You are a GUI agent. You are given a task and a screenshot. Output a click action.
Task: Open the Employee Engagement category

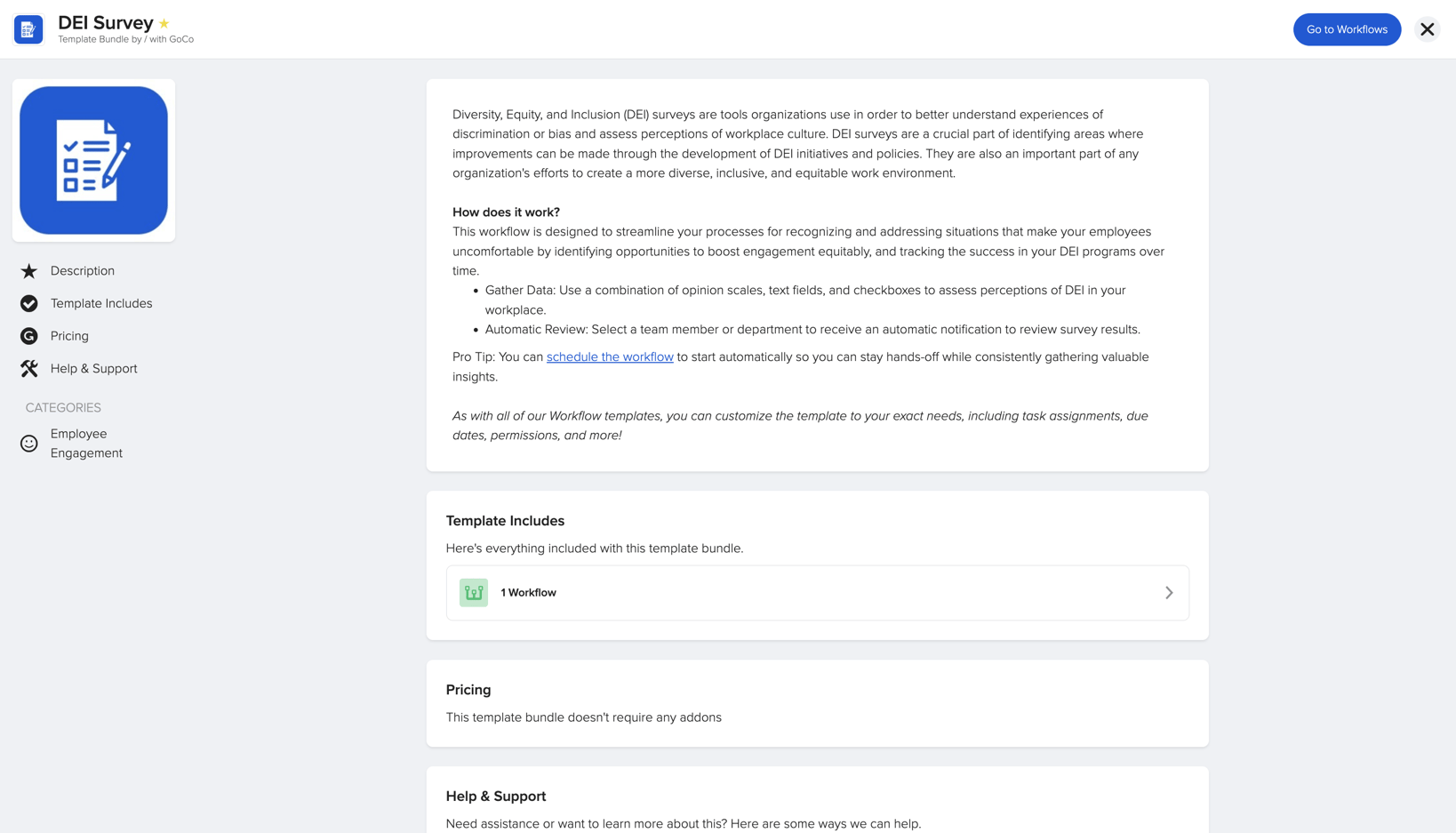pos(86,443)
